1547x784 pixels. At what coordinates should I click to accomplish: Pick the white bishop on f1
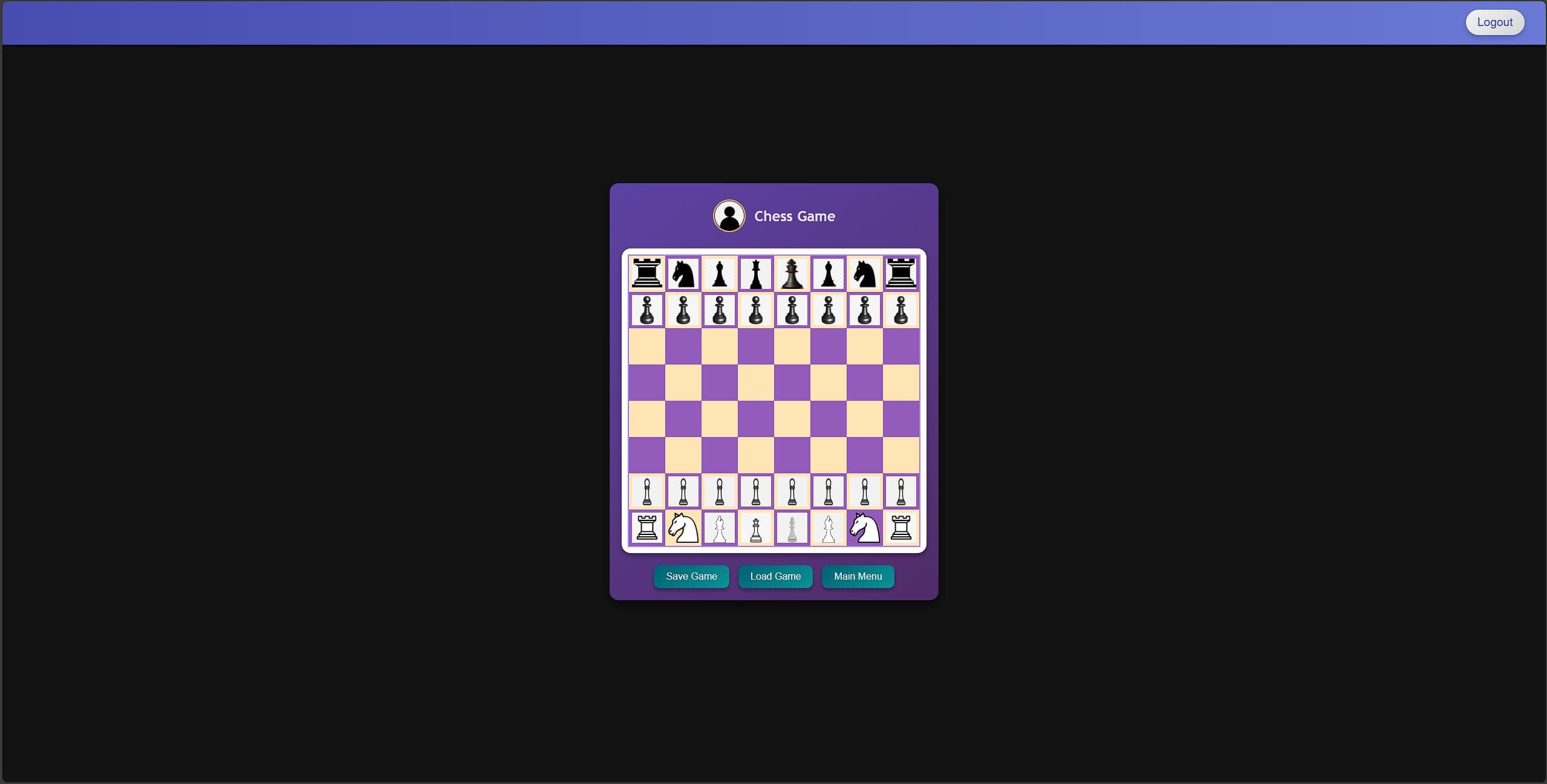coord(828,528)
